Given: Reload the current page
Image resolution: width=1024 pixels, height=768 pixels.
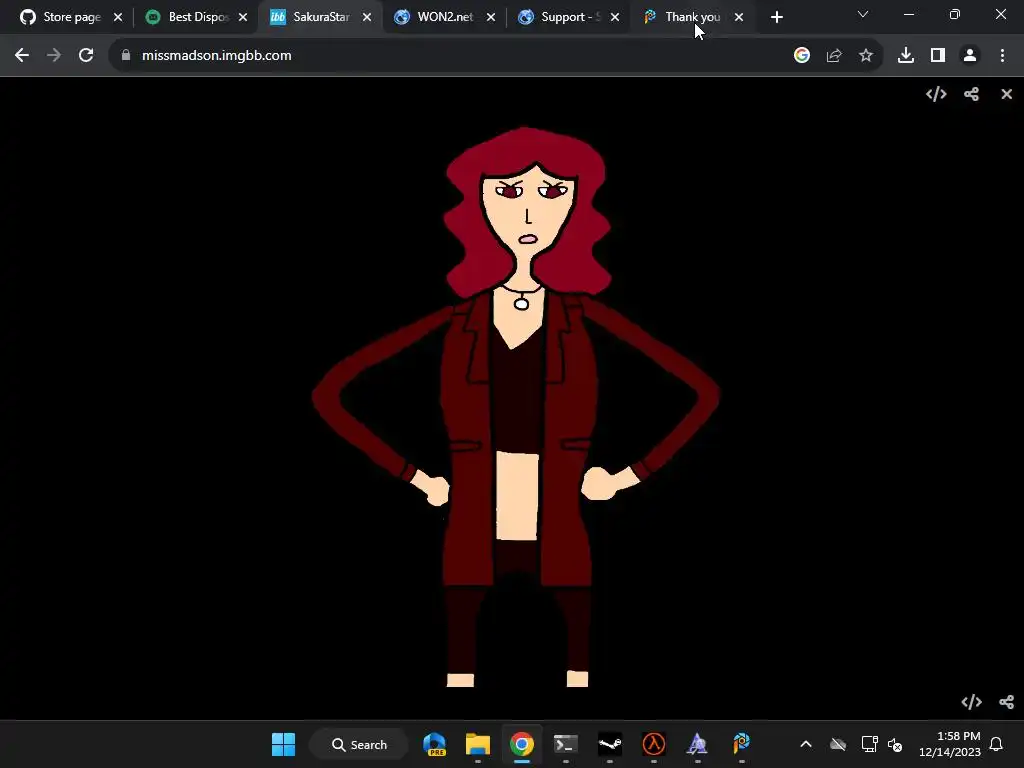Looking at the screenshot, I should click(x=86, y=56).
